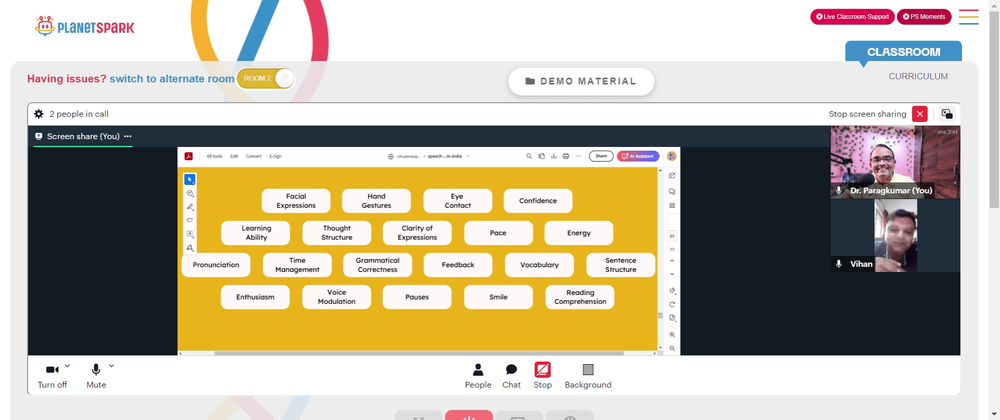Click the '2 people in call' text
This screenshot has height=420, width=1000.
pyautogui.click(x=79, y=114)
